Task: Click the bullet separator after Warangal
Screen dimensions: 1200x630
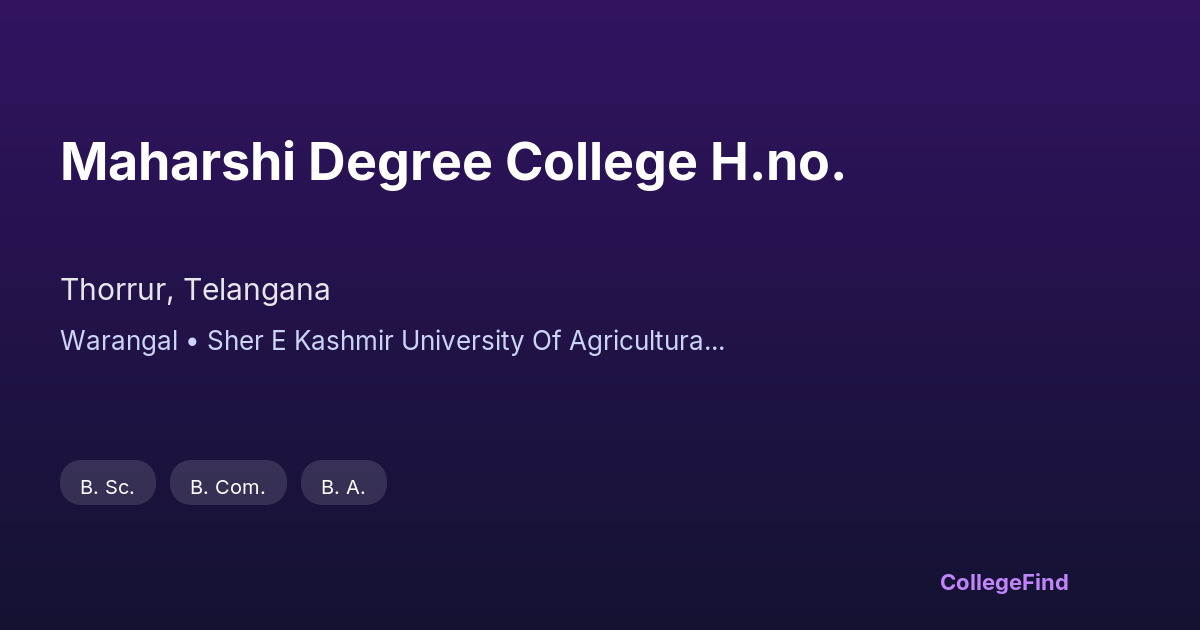Action: (192, 341)
